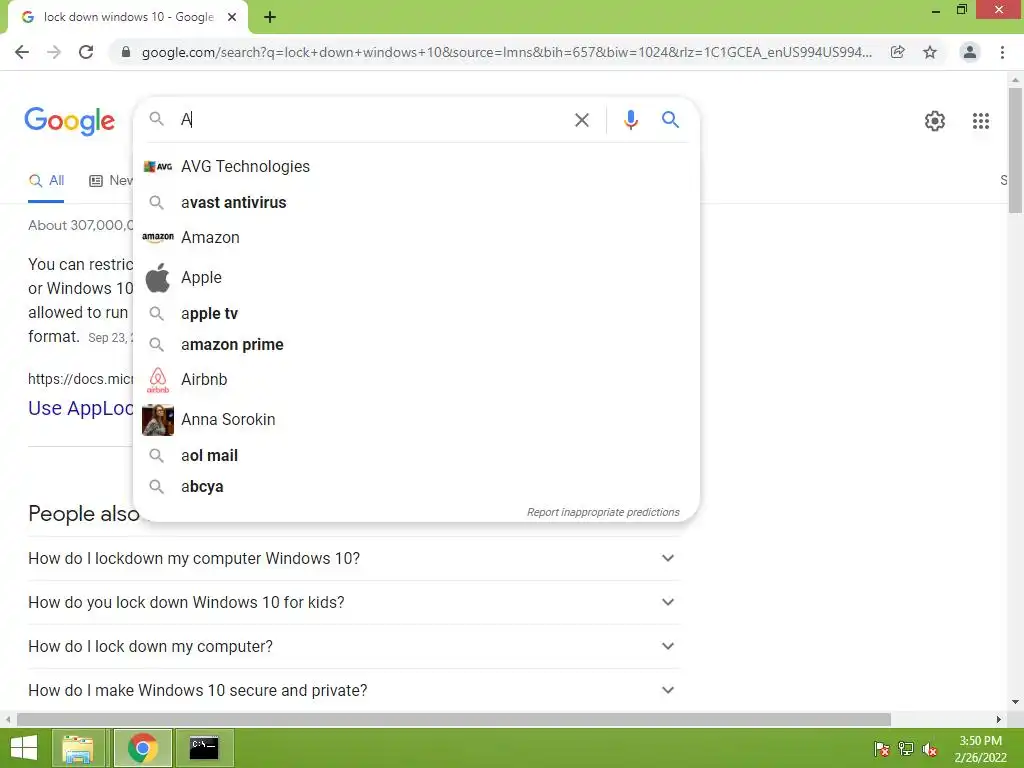This screenshot has width=1024, height=768.
Task: Open Action Center flag icon
Action: coord(882,749)
